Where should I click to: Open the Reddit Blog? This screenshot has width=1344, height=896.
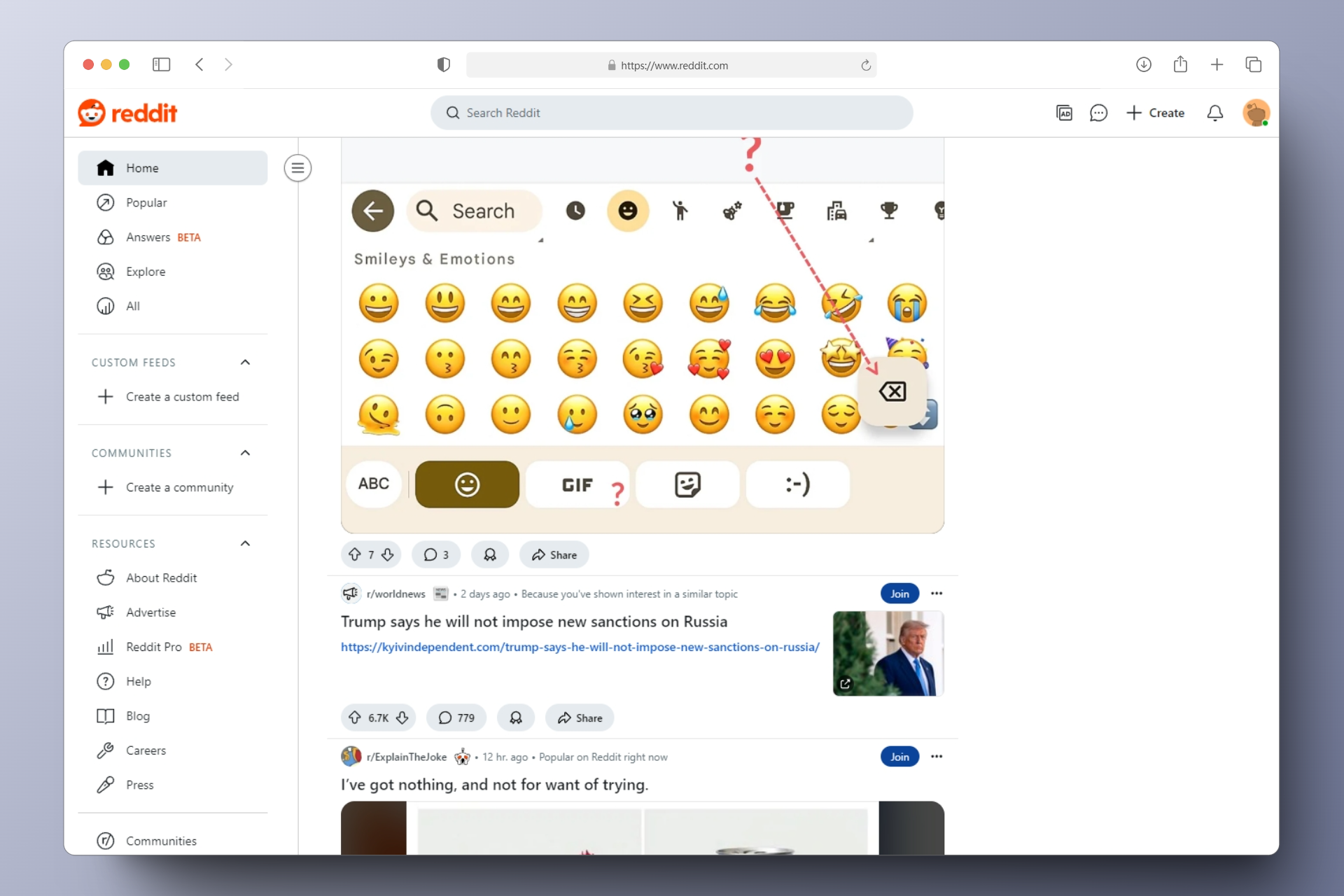click(173, 716)
